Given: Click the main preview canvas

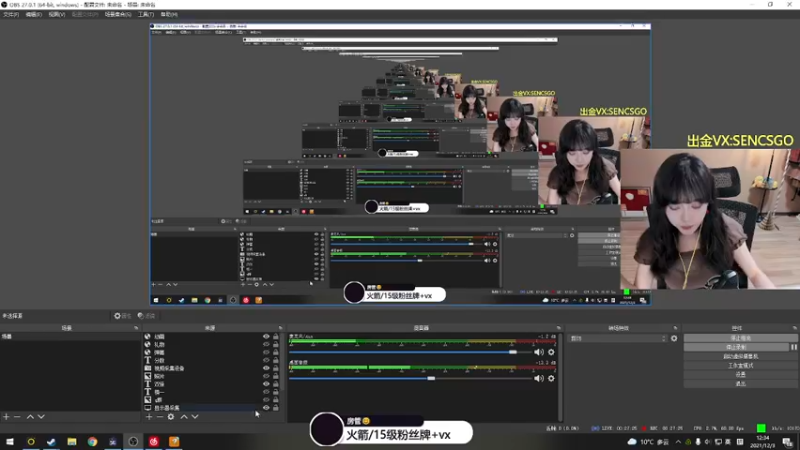Looking at the screenshot, I should (x=400, y=164).
